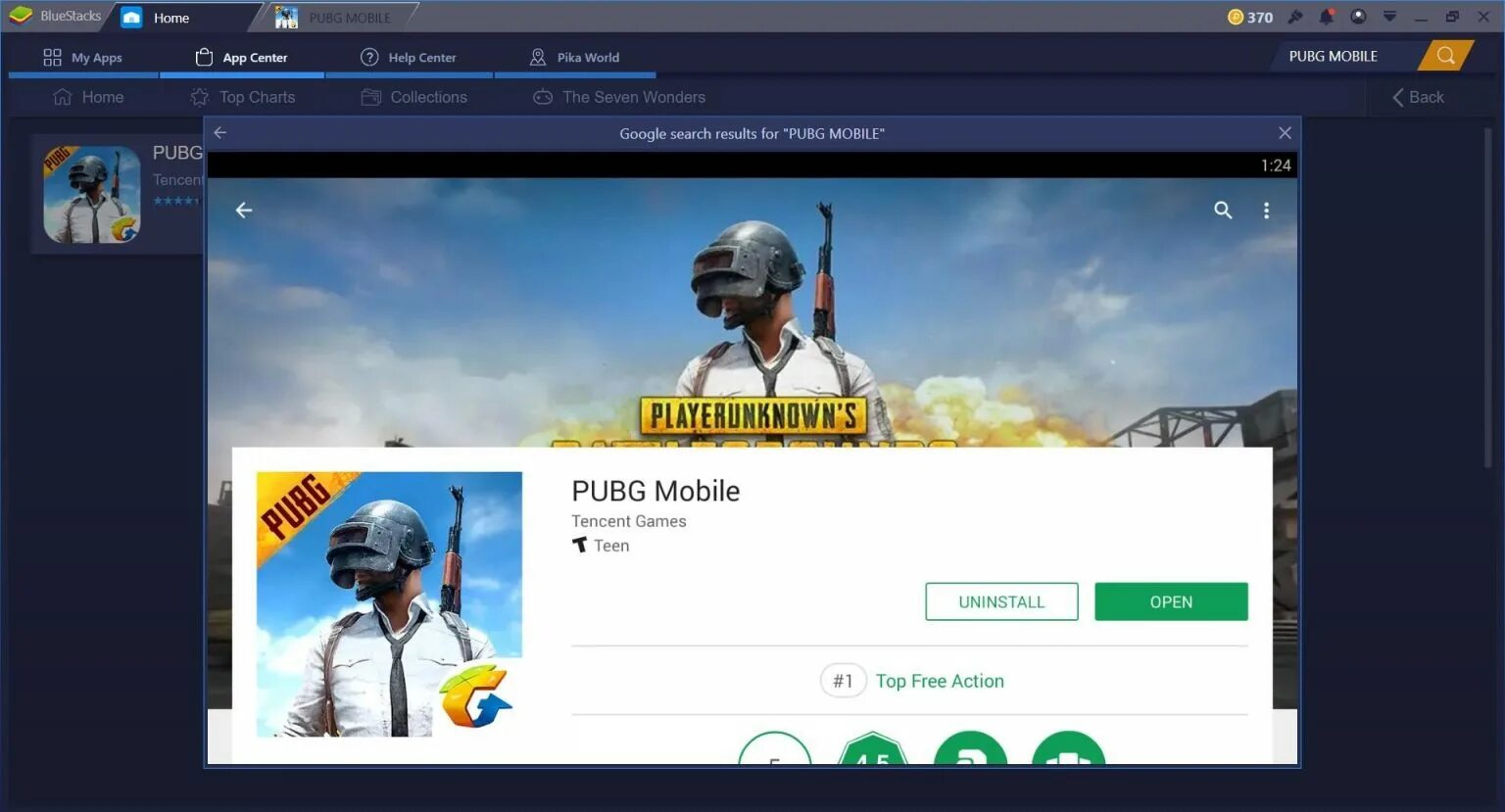Click the PUBG Mobile thumbnail in the left sidebar
The image size is (1505, 812).
click(91, 193)
